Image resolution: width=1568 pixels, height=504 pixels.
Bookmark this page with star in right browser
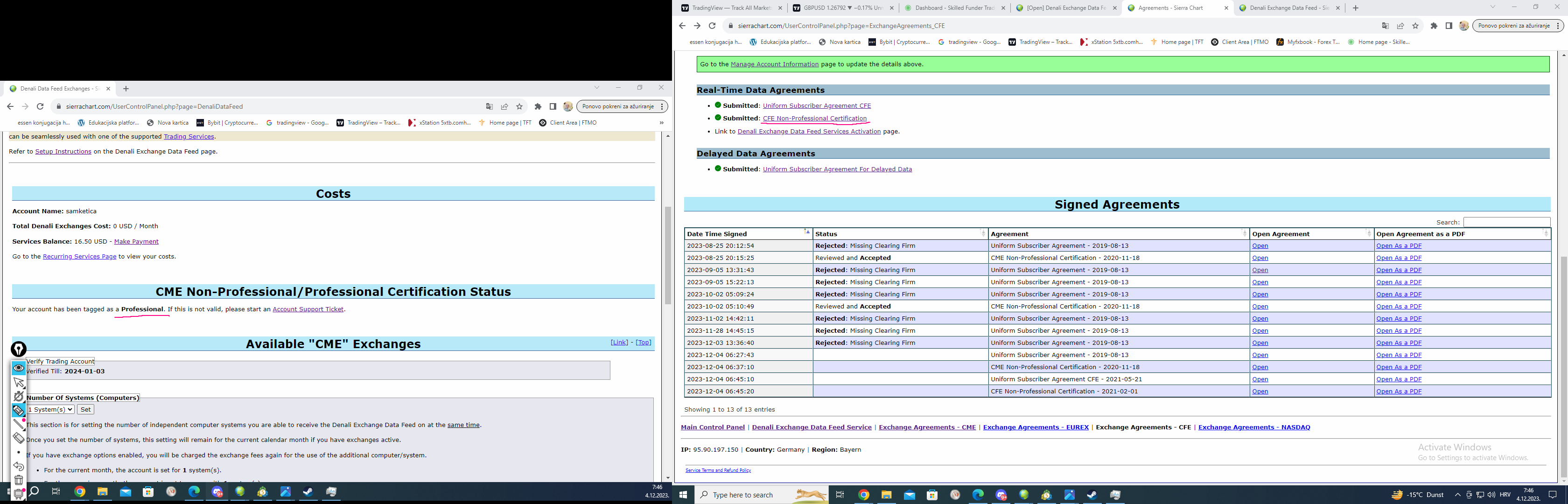point(1415,26)
